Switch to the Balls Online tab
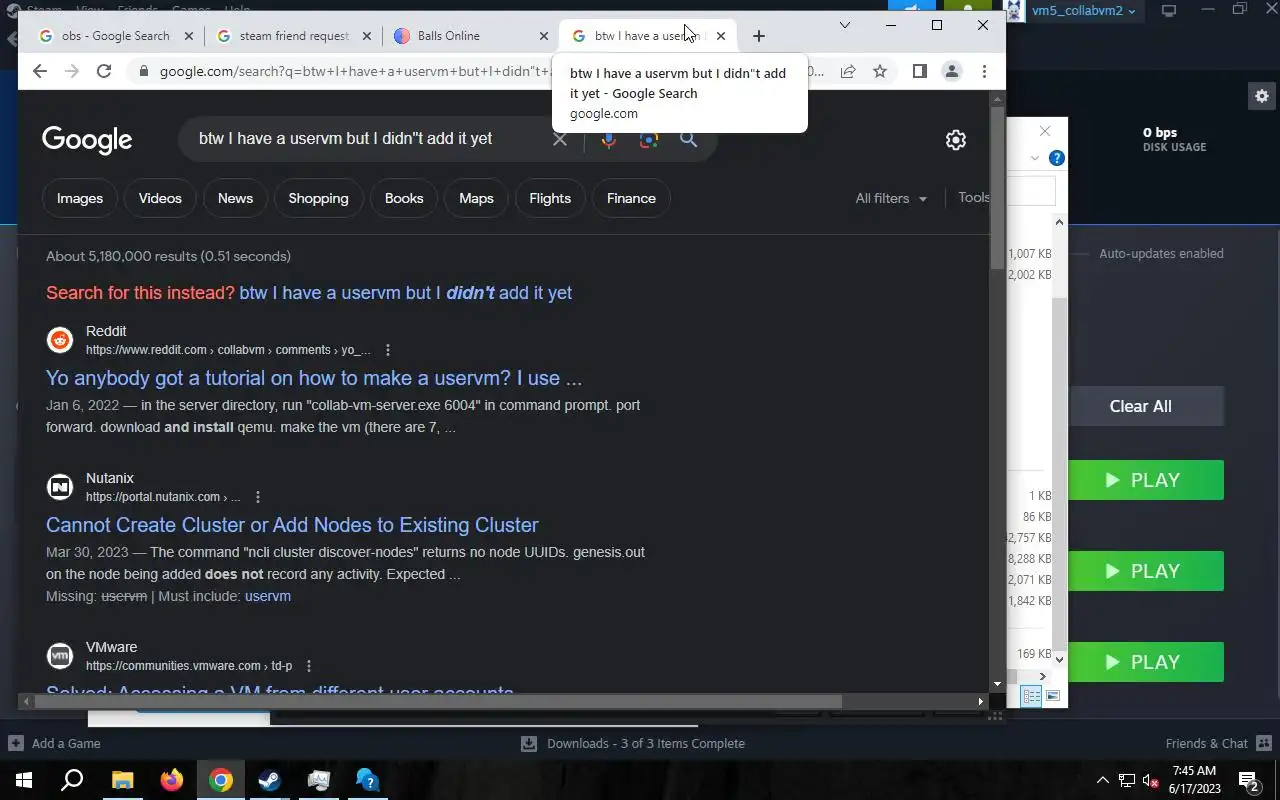This screenshot has width=1280, height=800. point(470,36)
